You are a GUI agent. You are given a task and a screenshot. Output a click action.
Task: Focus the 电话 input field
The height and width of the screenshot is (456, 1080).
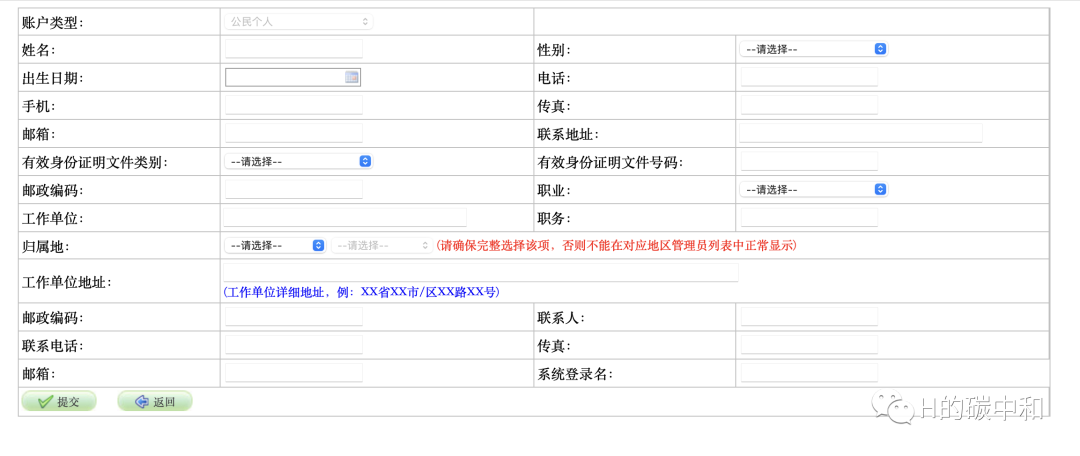(x=809, y=77)
